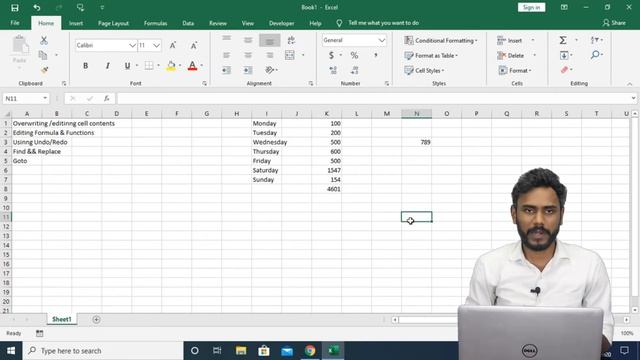Screen dimensions: 640x360
Task: Toggle Wrap Text icon
Action: point(291,40)
